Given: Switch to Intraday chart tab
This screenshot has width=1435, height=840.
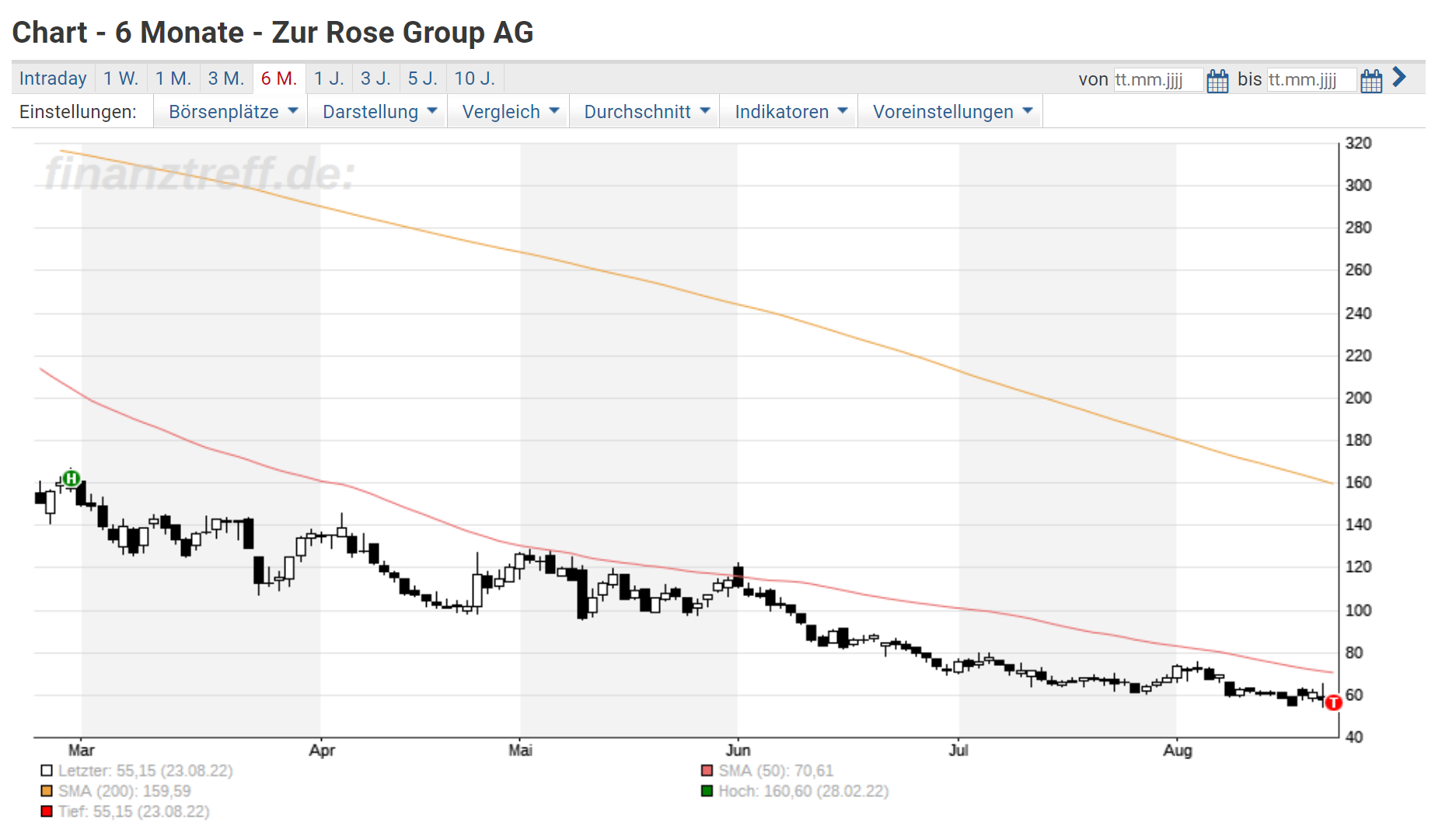Looking at the screenshot, I should point(53,78).
